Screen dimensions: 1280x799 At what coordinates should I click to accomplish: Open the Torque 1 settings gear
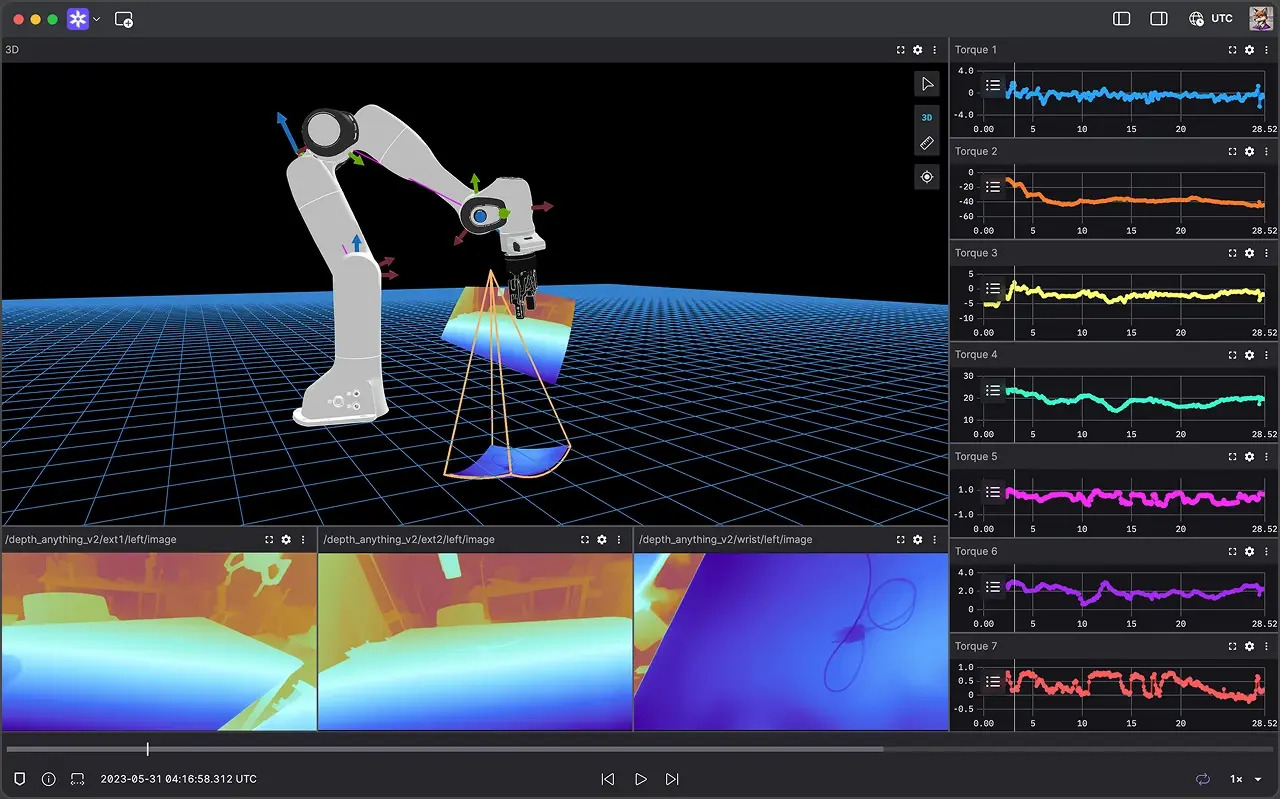coord(1248,49)
